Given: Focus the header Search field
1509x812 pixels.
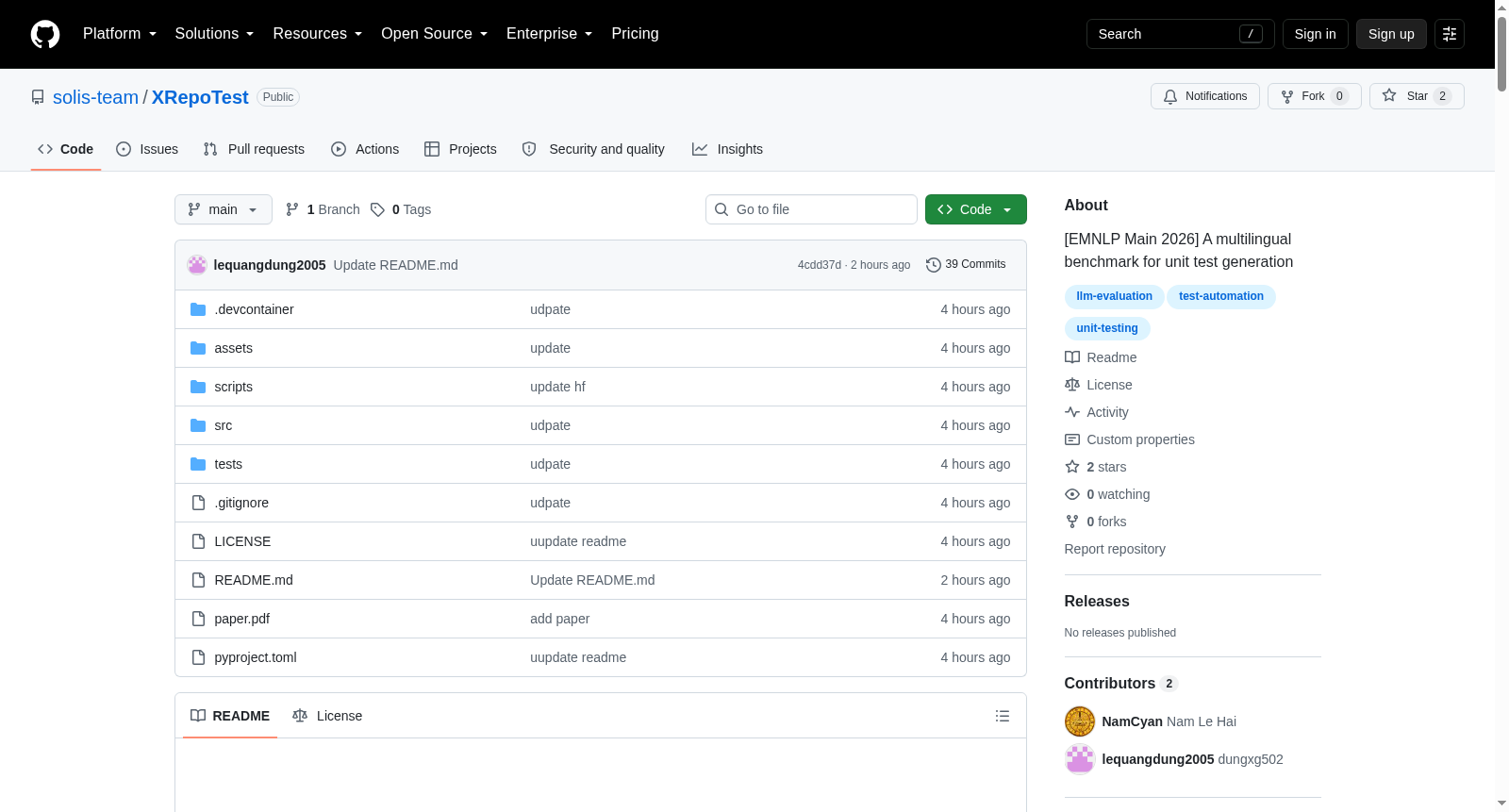Looking at the screenshot, I should (1181, 34).
